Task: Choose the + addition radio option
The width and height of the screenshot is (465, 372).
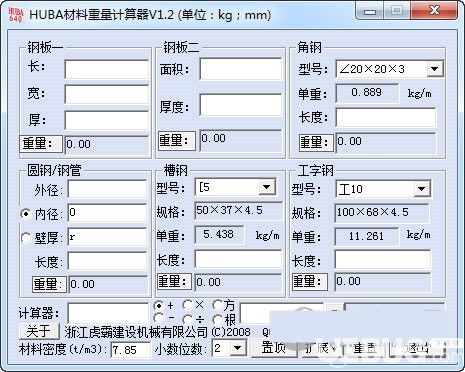Action: pos(159,305)
